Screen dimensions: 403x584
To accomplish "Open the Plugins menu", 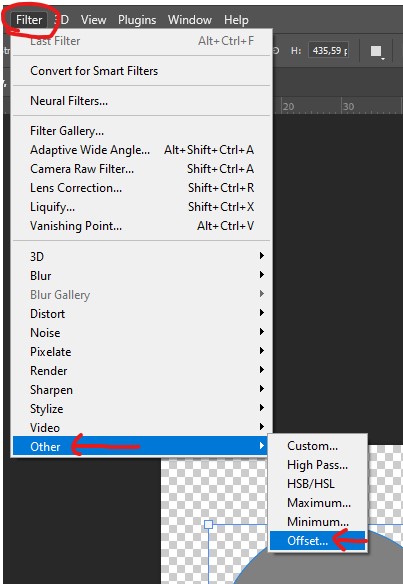I will point(137,20).
